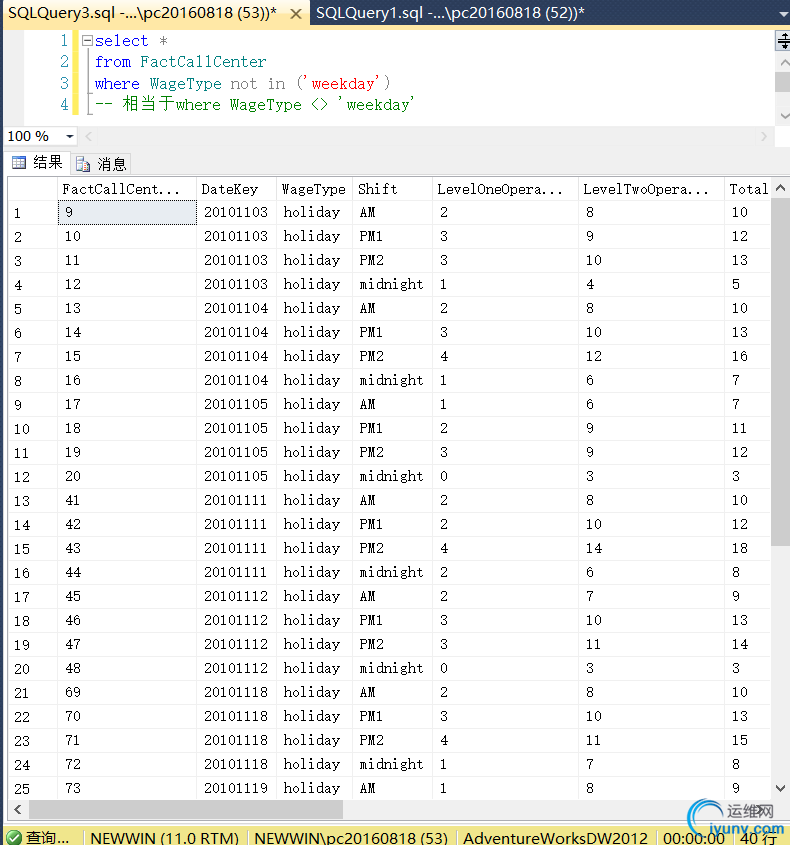Click the results grid icon on 结果 tab
The image size is (790, 845).
click(19, 162)
